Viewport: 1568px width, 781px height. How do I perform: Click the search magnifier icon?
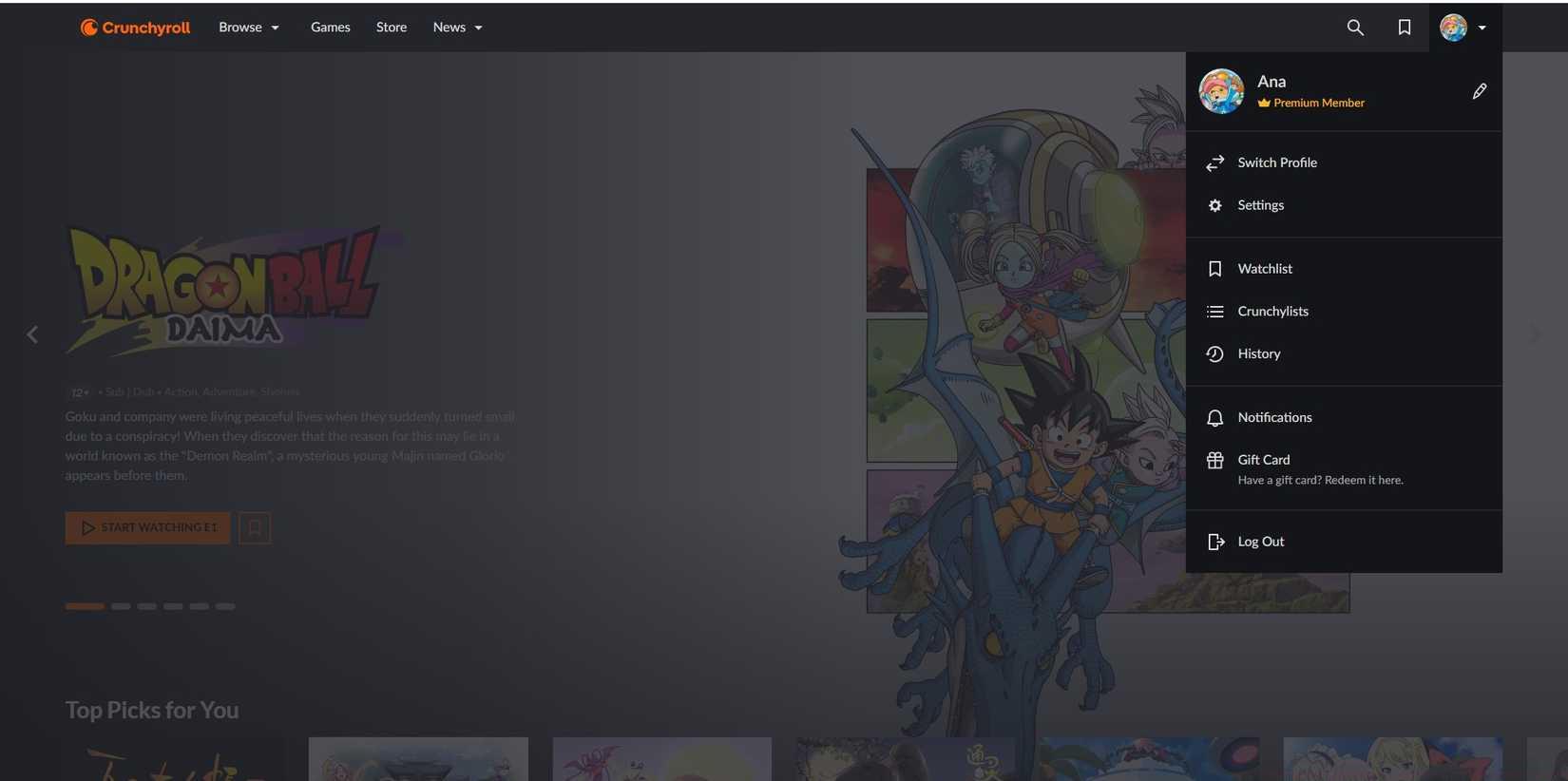1355,28
